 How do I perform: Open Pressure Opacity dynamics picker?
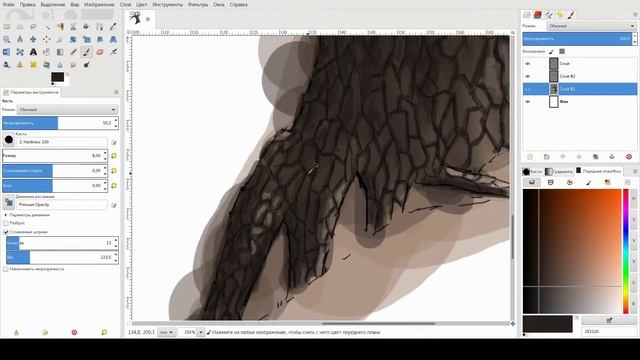pos(8,202)
